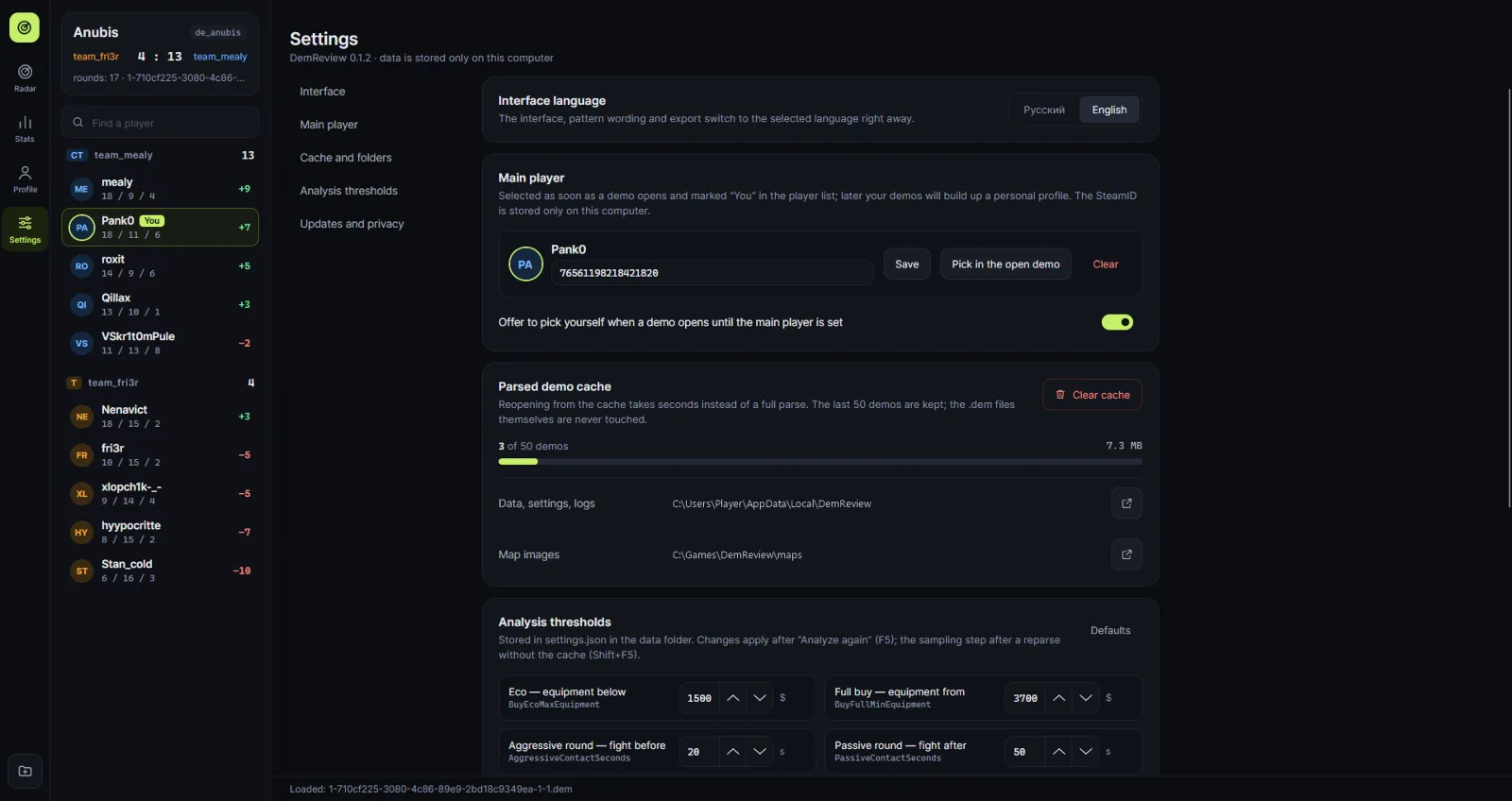The height and width of the screenshot is (801, 1512).
Task: Click the Eco equipment value 1500 field
Action: [699, 698]
